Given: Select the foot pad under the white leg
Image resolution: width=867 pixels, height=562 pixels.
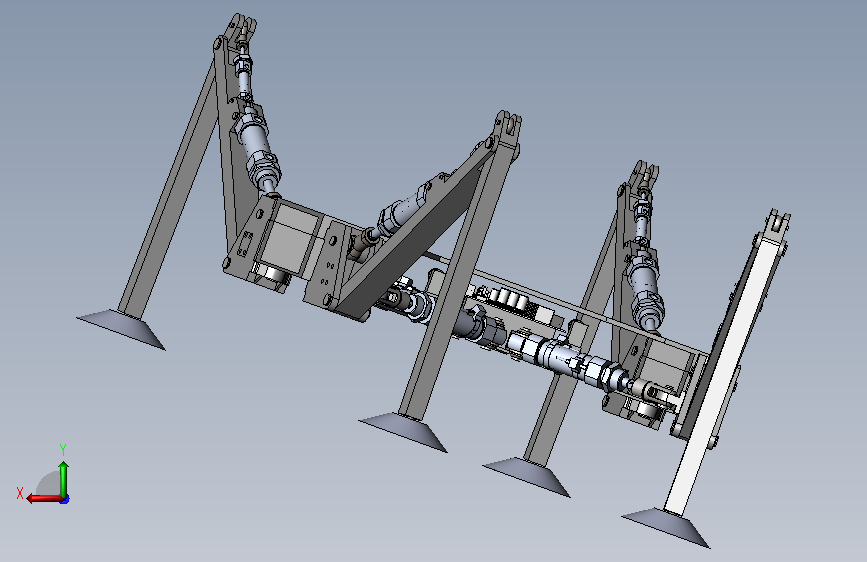Looking at the screenshot, I should pos(666,527).
